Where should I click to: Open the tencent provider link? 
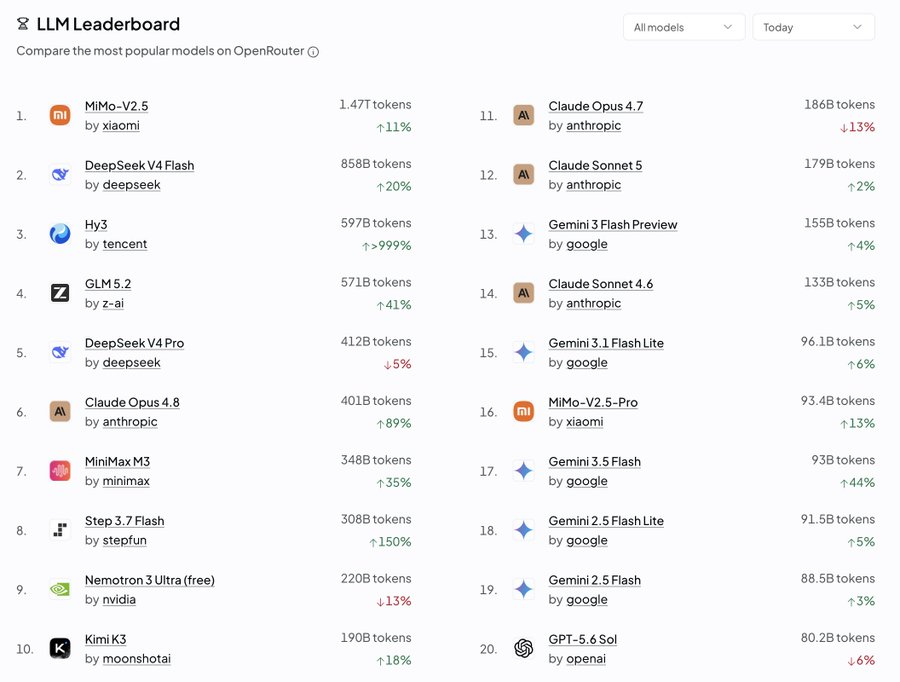(x=125, y=244)
